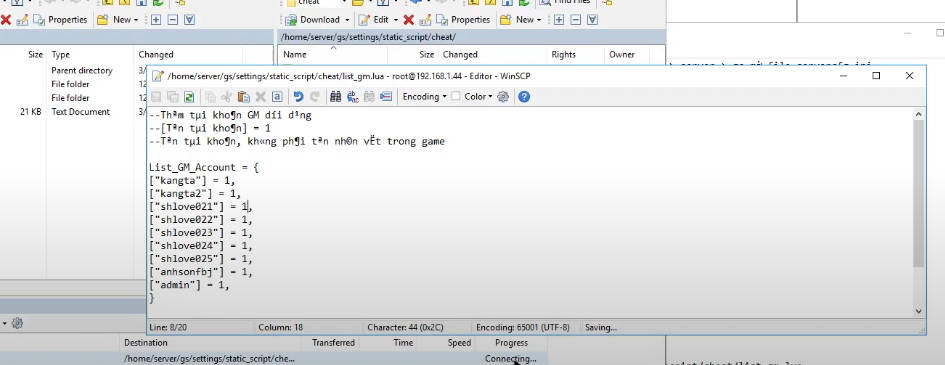Sort remote files by Owner column
The image size is (945, 365).
pos(621,54)
